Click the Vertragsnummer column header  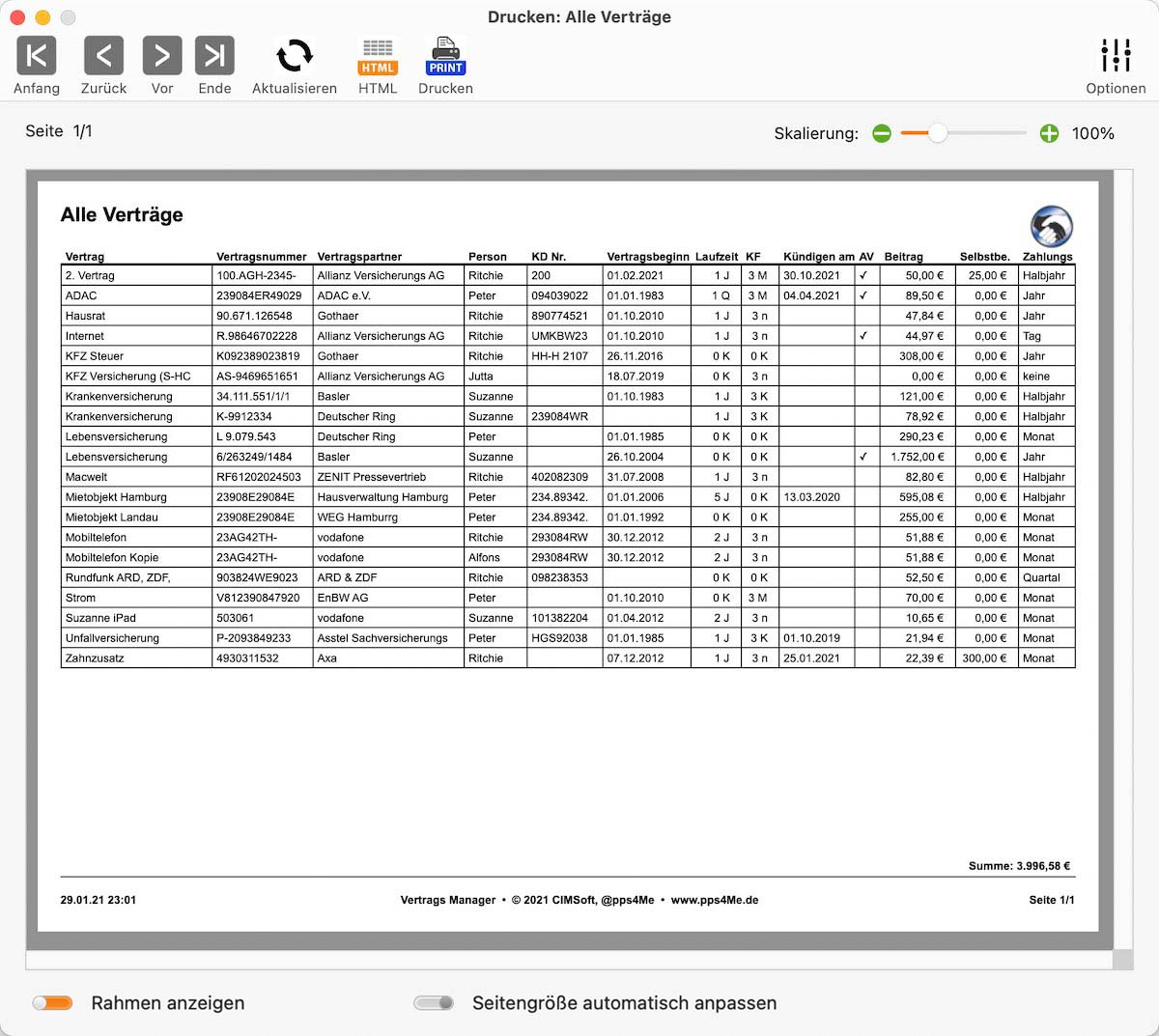coord(262,257)
